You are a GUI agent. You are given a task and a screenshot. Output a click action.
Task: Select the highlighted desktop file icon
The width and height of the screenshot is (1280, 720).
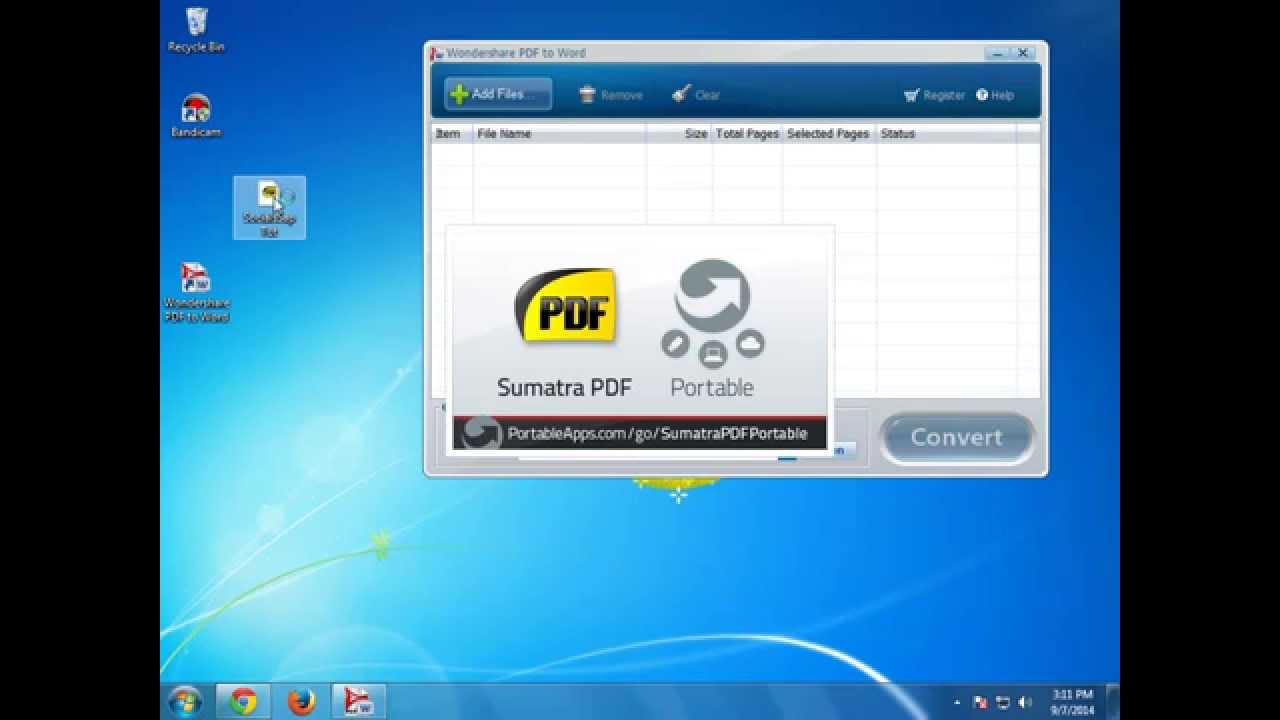click(270, 208)
